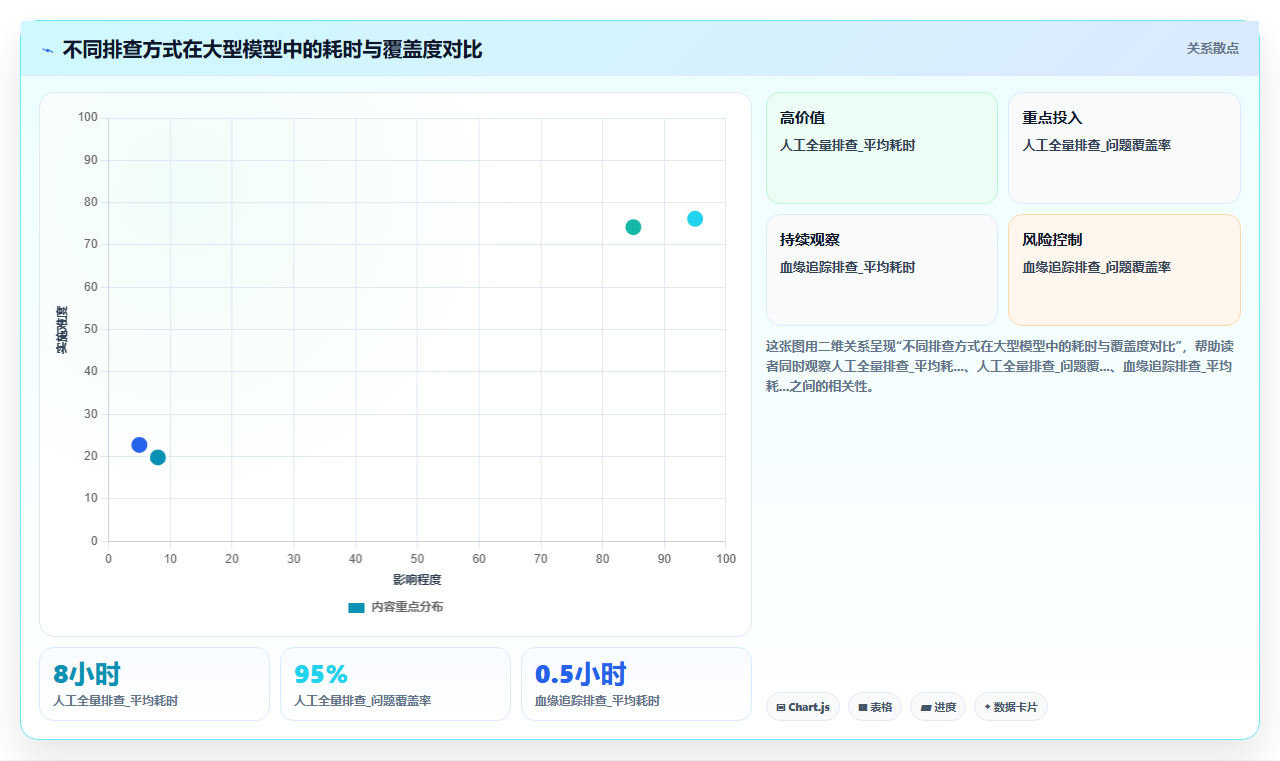Click the 95% metric value
1280x761 pixels.
(x=321, y=674)
